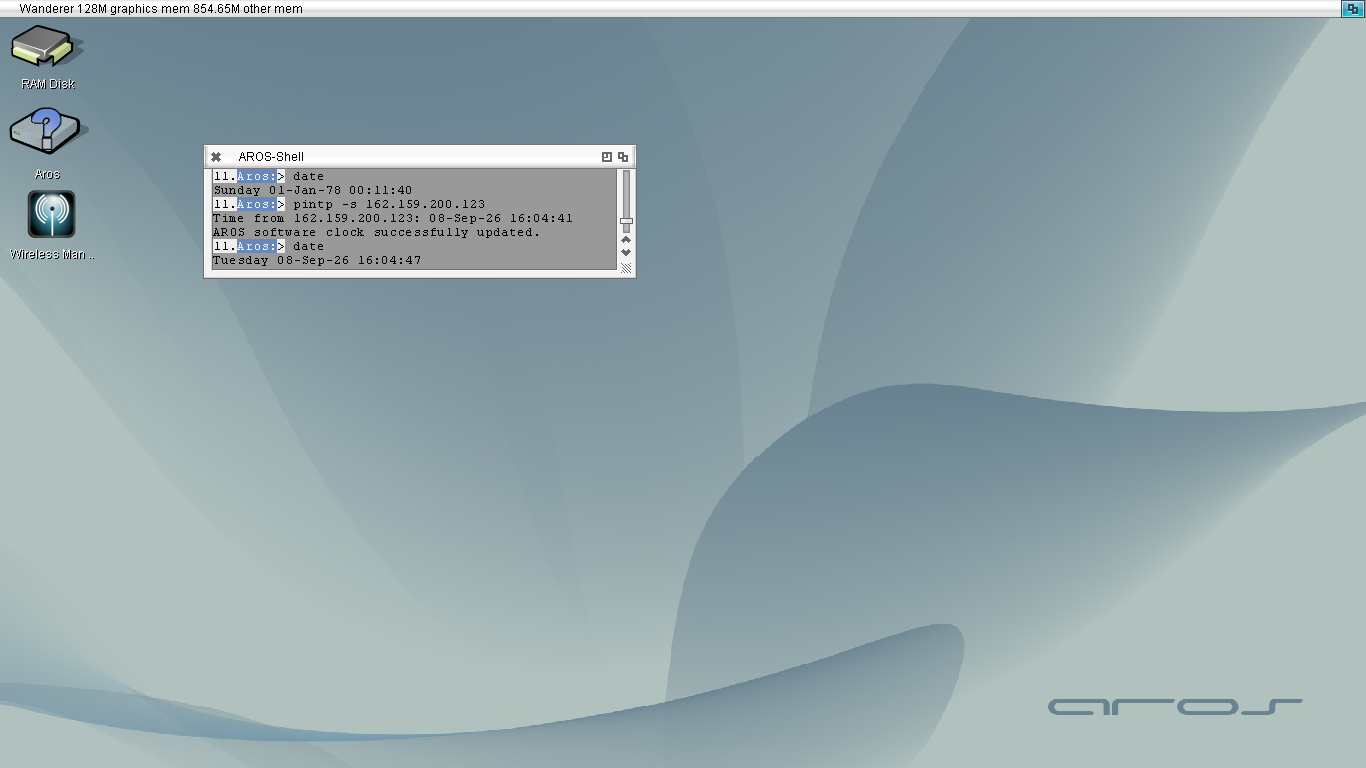Click the 'pintp -s 162.159.200.123' command text

pos(389,204)
